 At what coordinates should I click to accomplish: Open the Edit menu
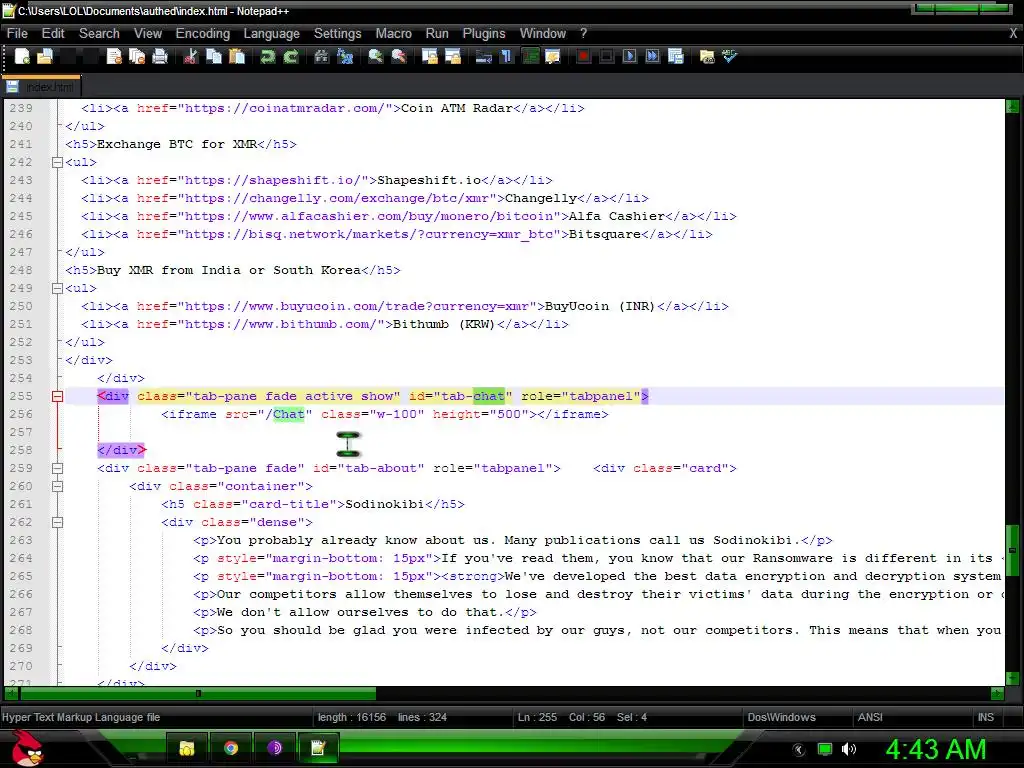pos(53,33)
